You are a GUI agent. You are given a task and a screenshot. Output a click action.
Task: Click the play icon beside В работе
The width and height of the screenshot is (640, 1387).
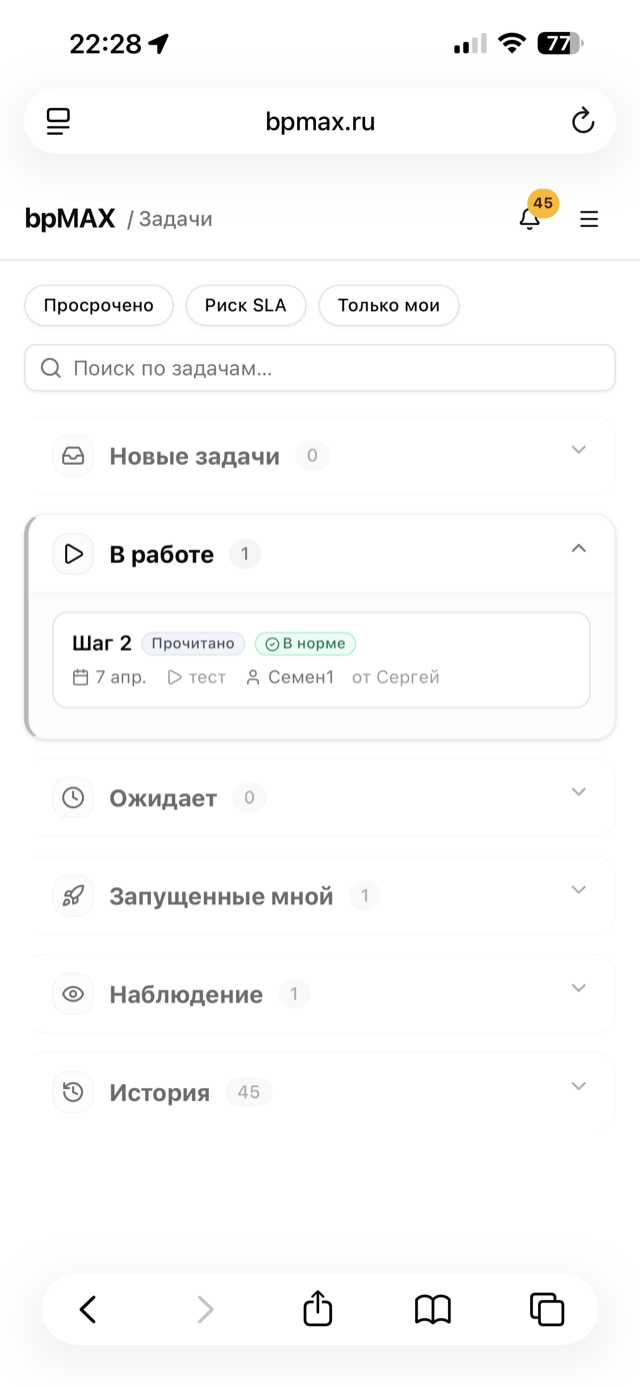[x=73, y=553]
